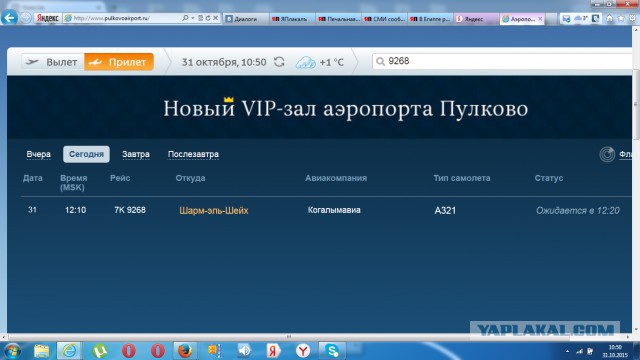Switch board to Вылет departures

pyautogui.click(x=53, y=62)
